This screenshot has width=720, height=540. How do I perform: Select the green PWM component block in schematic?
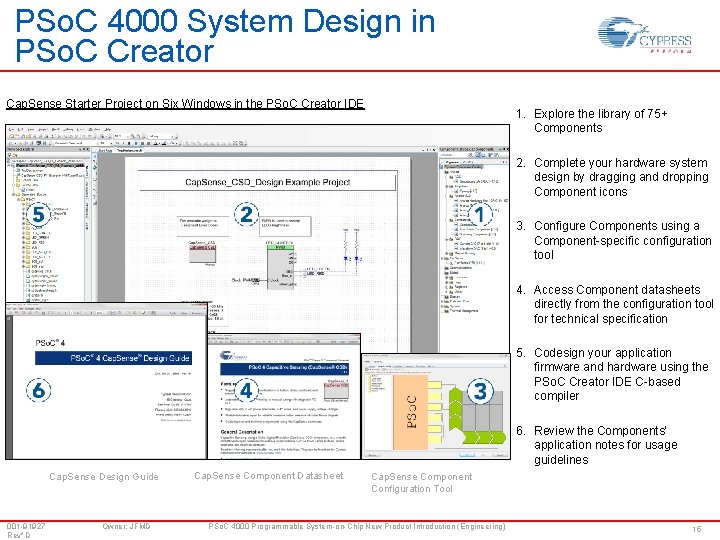[280, 266]
